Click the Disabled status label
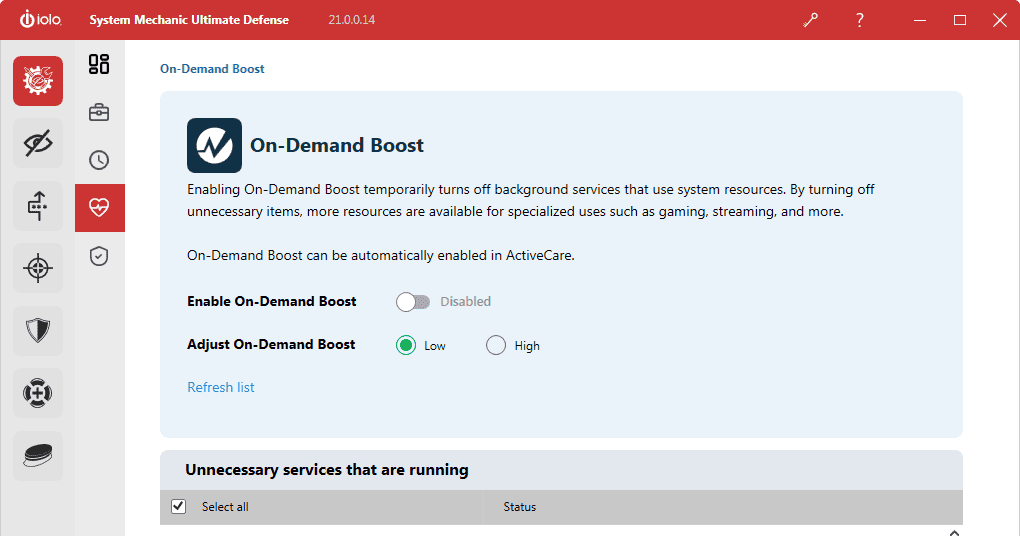 coord(465,302)
